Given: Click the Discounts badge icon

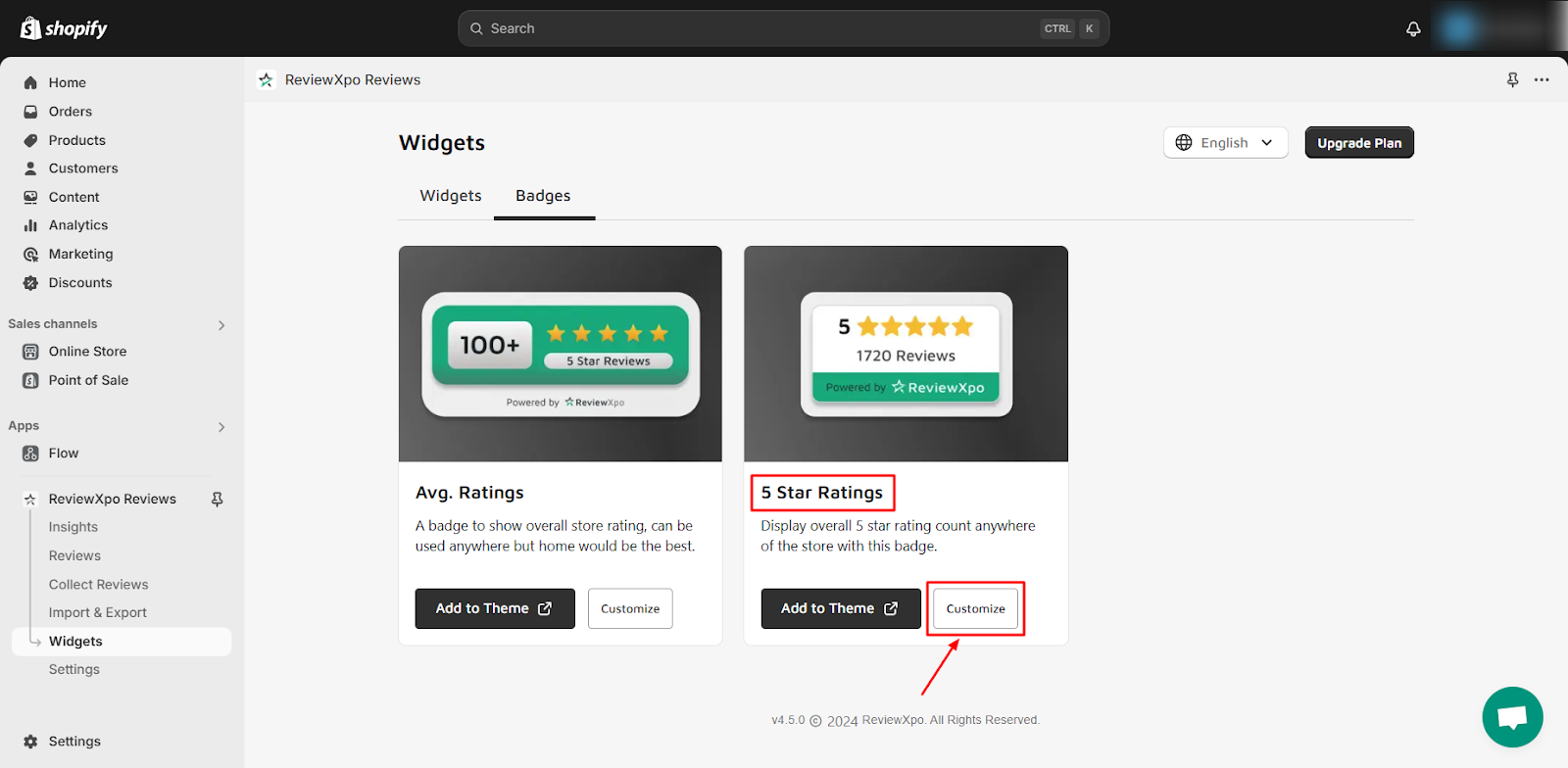Looking at the screenshot, I should click(x=30, y=283).
